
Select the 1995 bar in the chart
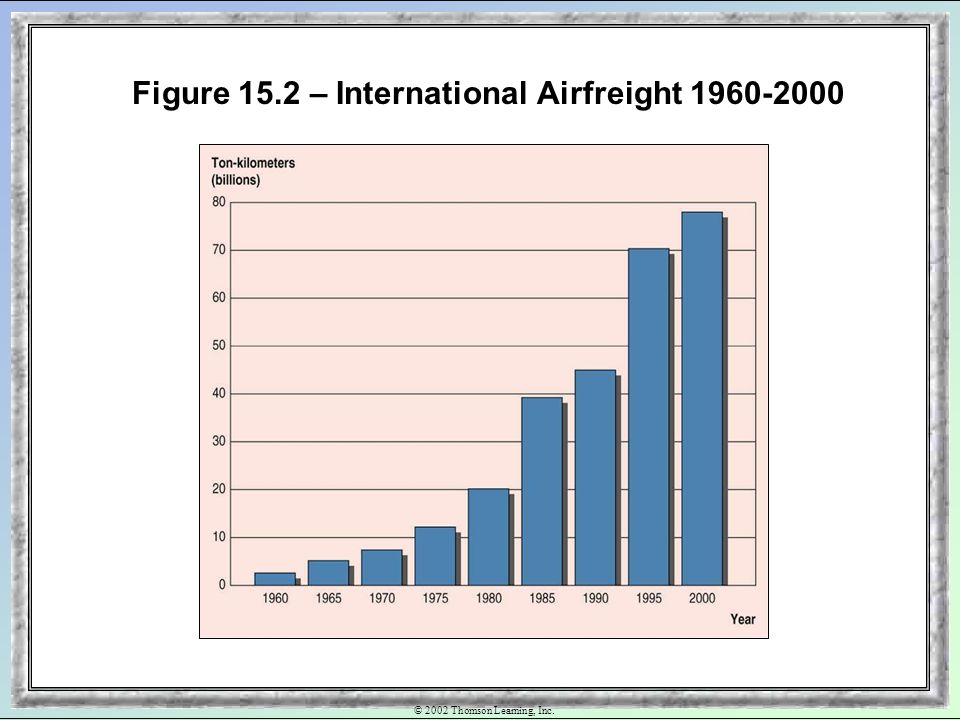pos(650,417)
